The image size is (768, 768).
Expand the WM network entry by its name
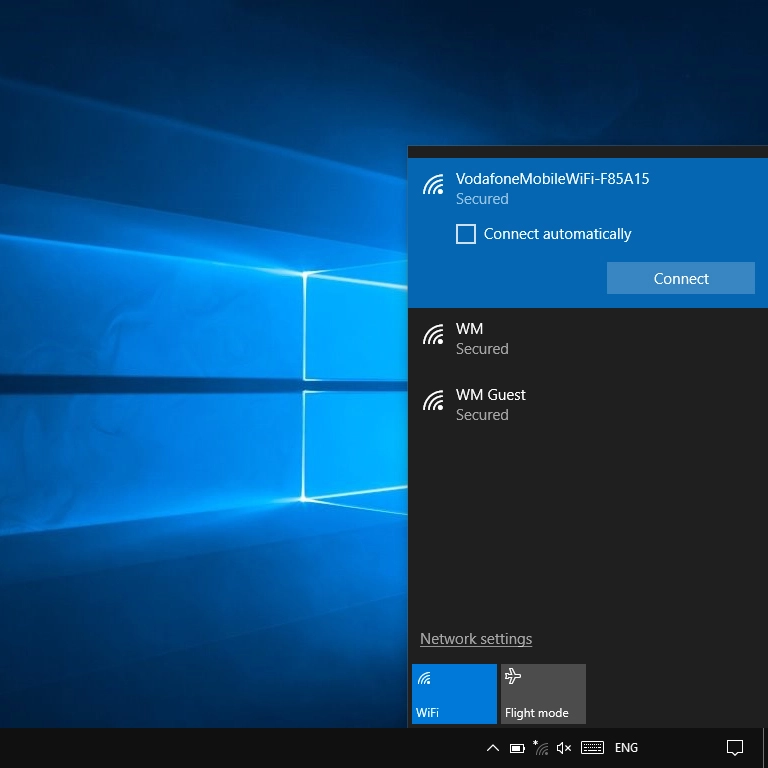469,329
